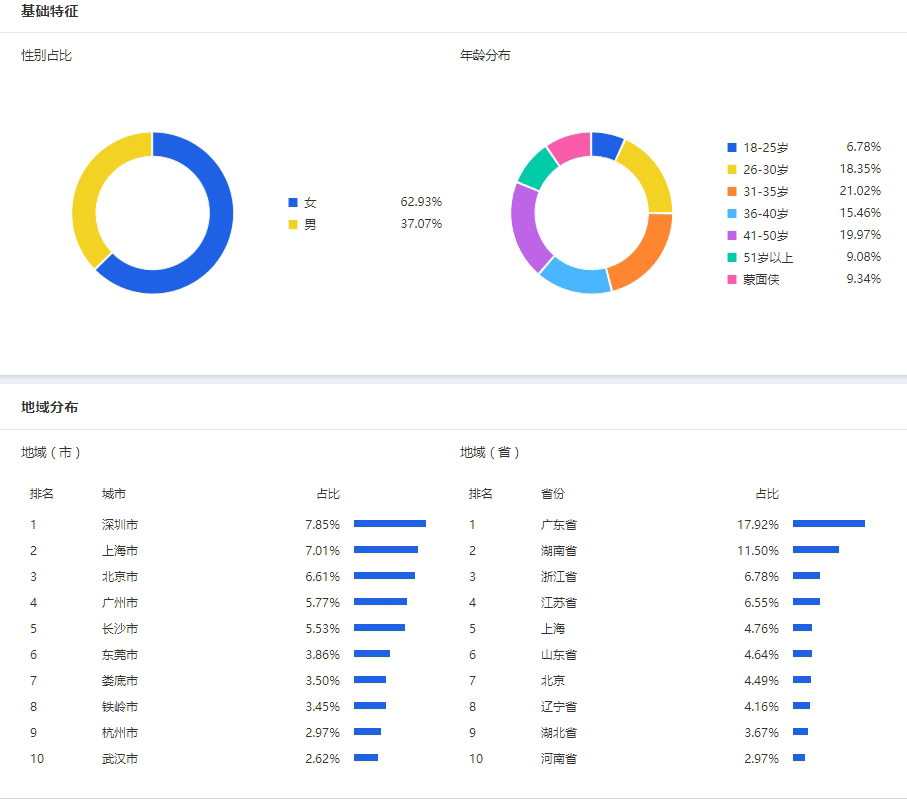Click the purple 41-50岁 legend marker
The width and height of the screenshot is (907, 799).
click(732, 235)
